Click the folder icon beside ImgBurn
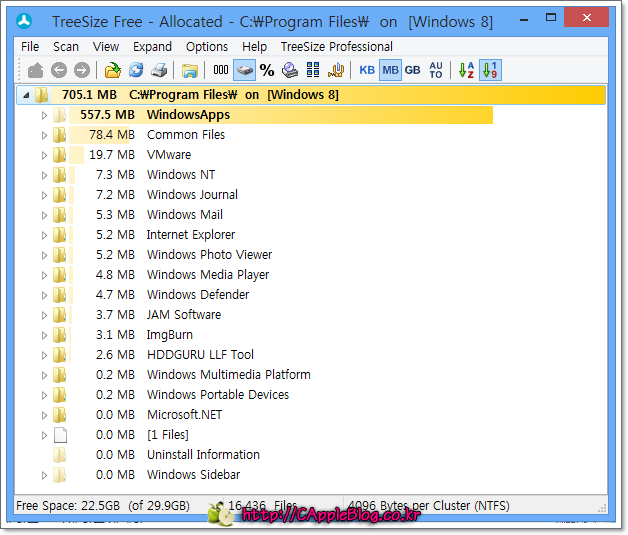 [60, 335]
